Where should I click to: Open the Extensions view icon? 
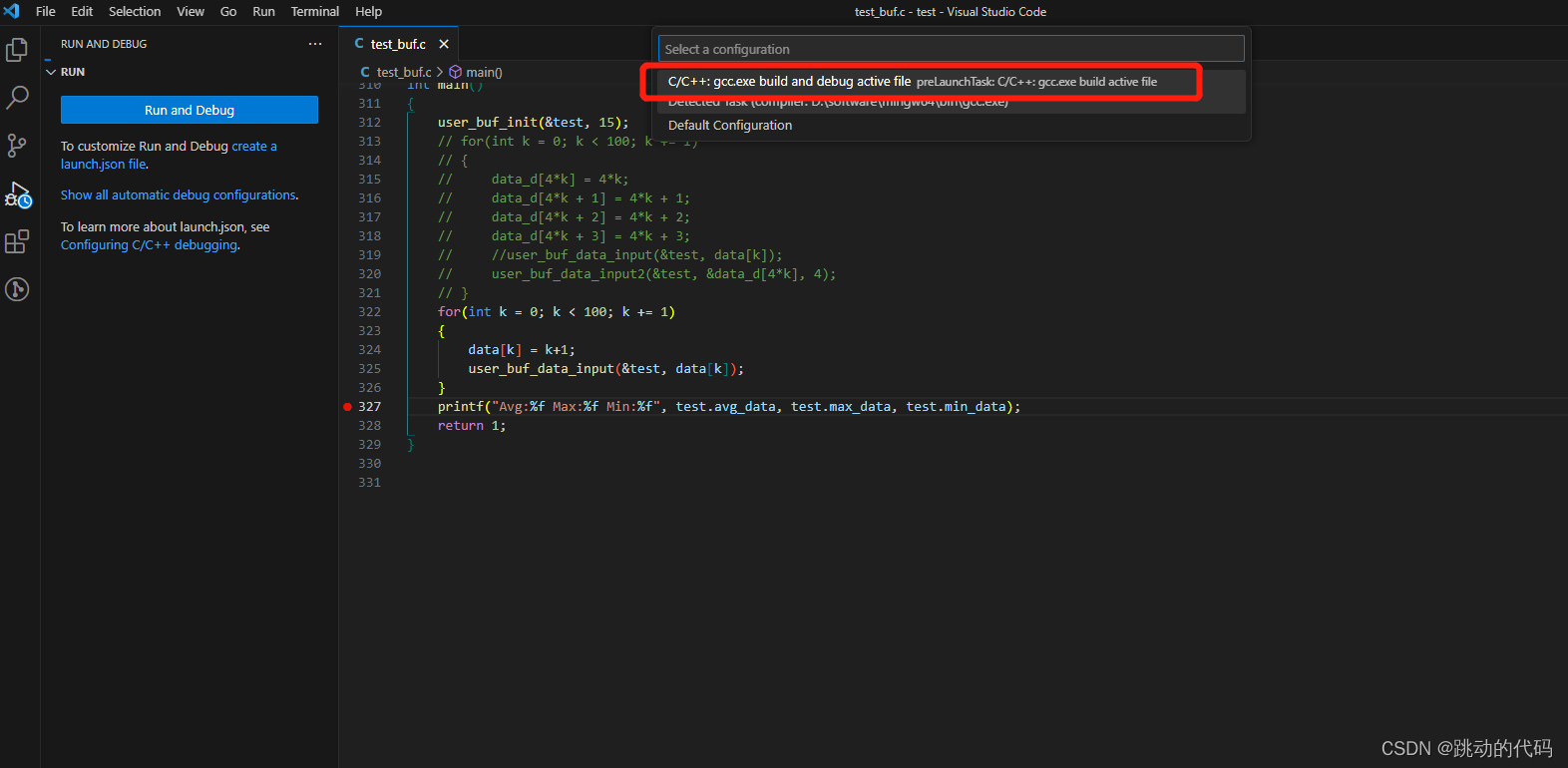coord(17,241)
